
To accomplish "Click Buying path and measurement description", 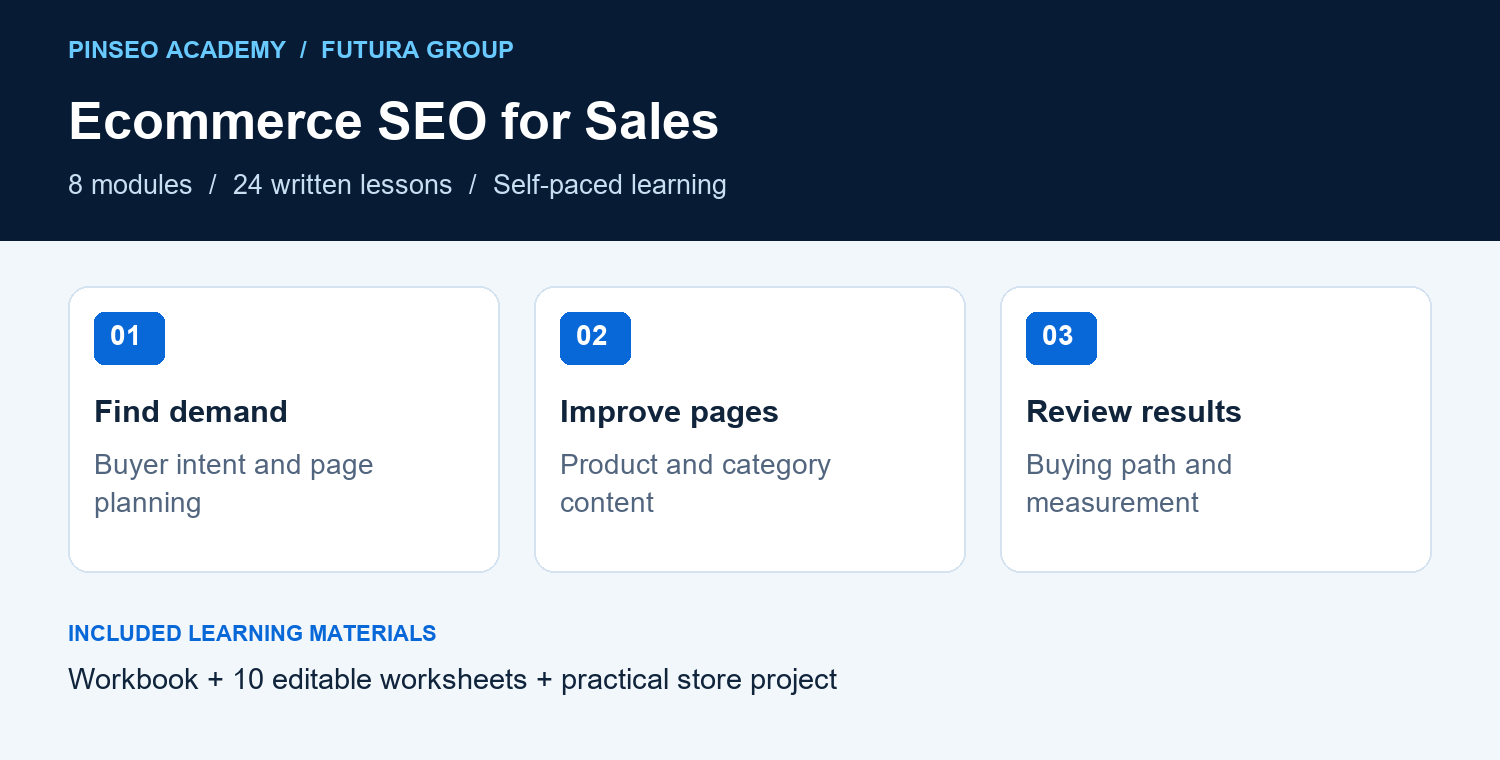I will click(x=1129, y=483).
